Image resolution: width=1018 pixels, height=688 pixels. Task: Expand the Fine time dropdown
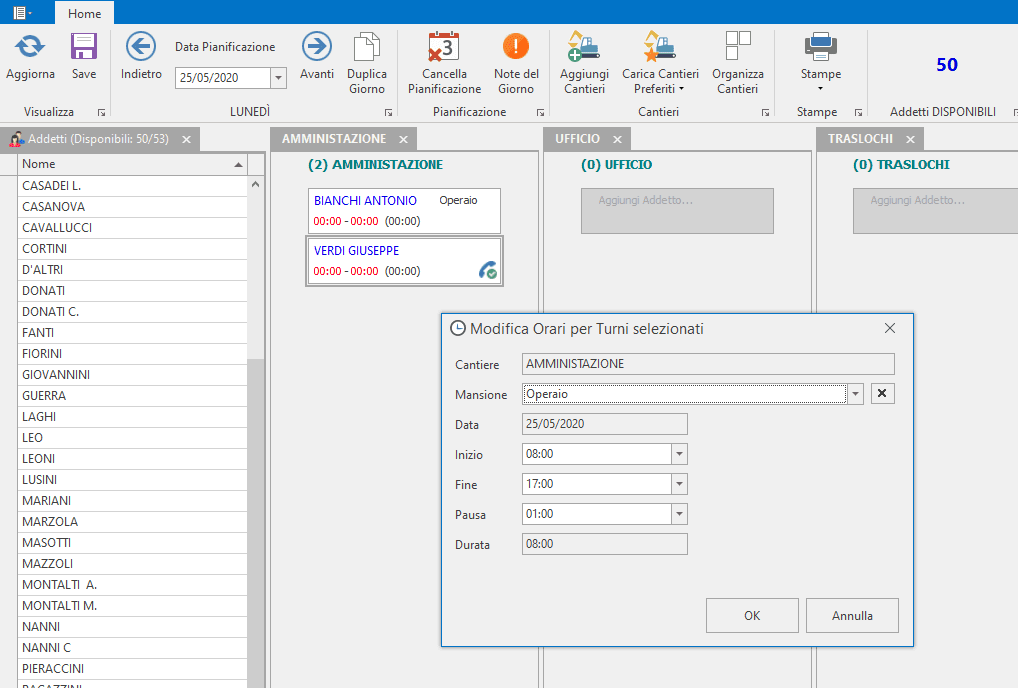[x=679, y=484]
